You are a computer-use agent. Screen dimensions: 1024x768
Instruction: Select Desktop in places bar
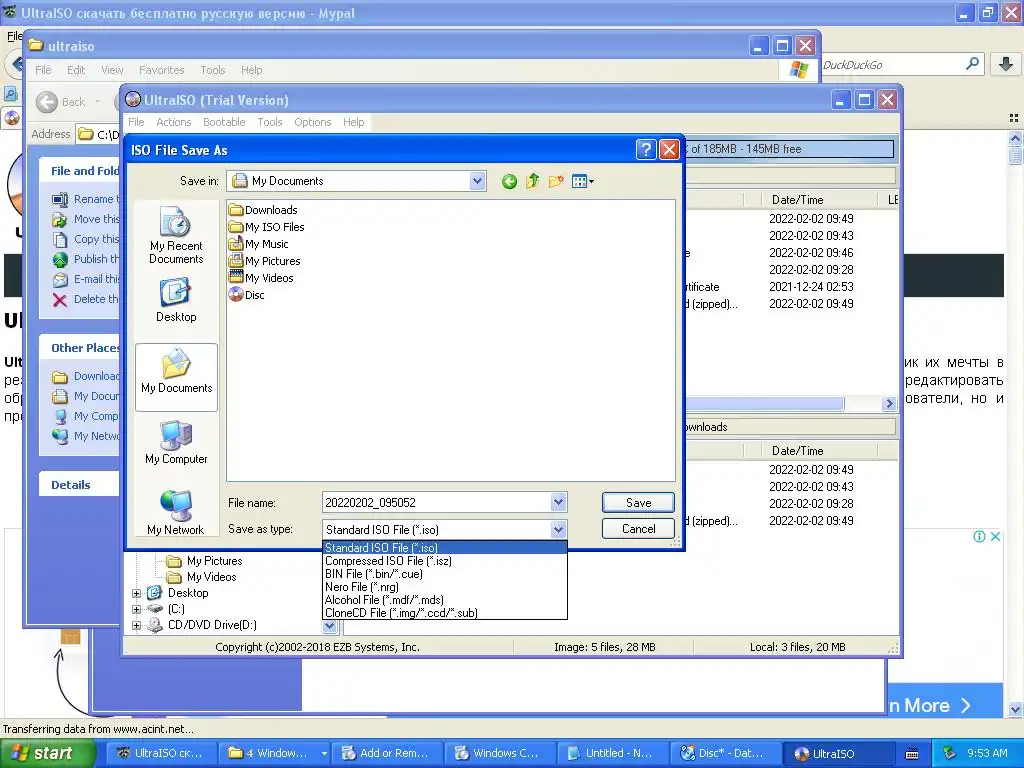pos(176,300)
